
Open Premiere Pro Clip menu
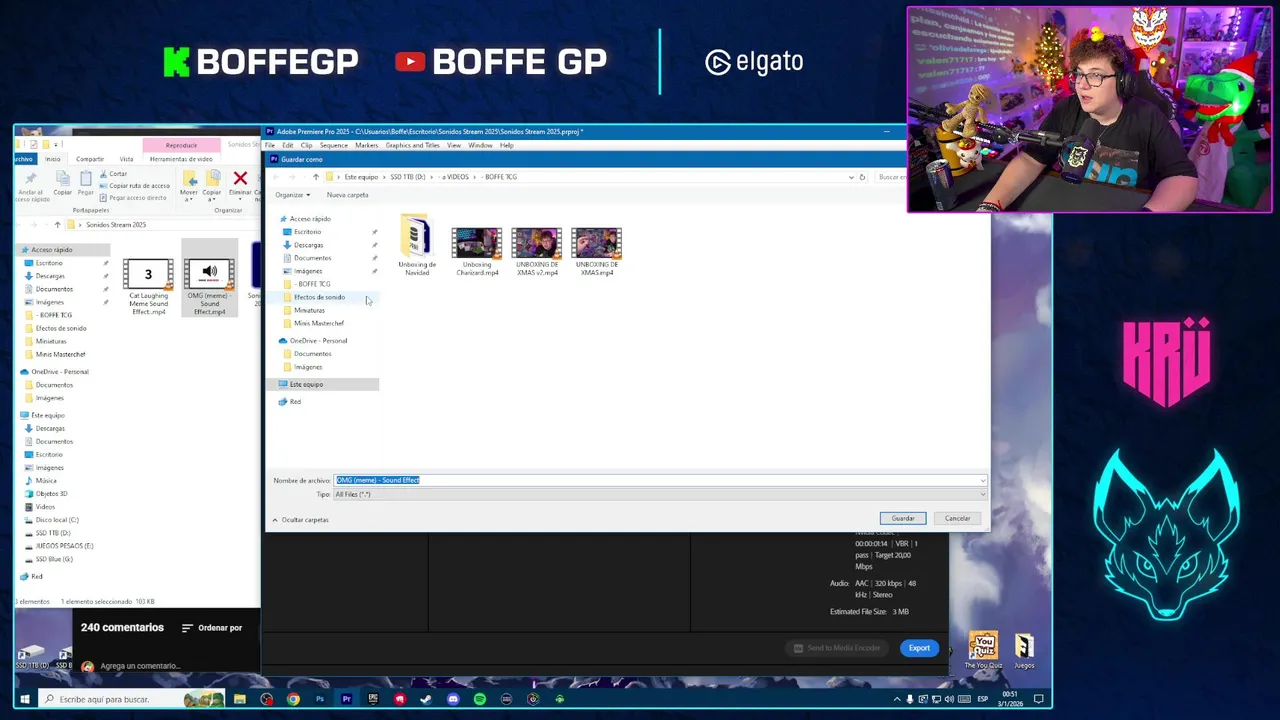pos(306,146)
